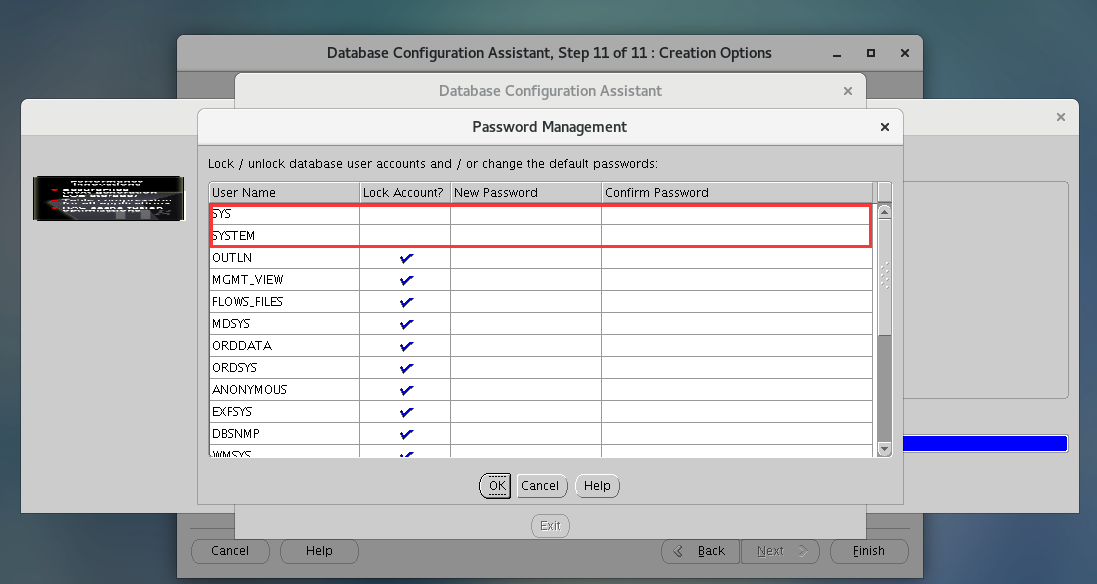Click Confirm Password field for SYSTEM
Viewport: 1097px width, 584px height.
(x=737, y=236)
